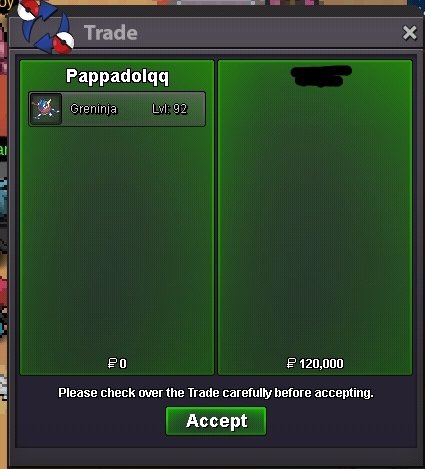Screen dimensions: 425x469
Task: Click the Pappadolqq player name
Action: (x=117, y=77)
